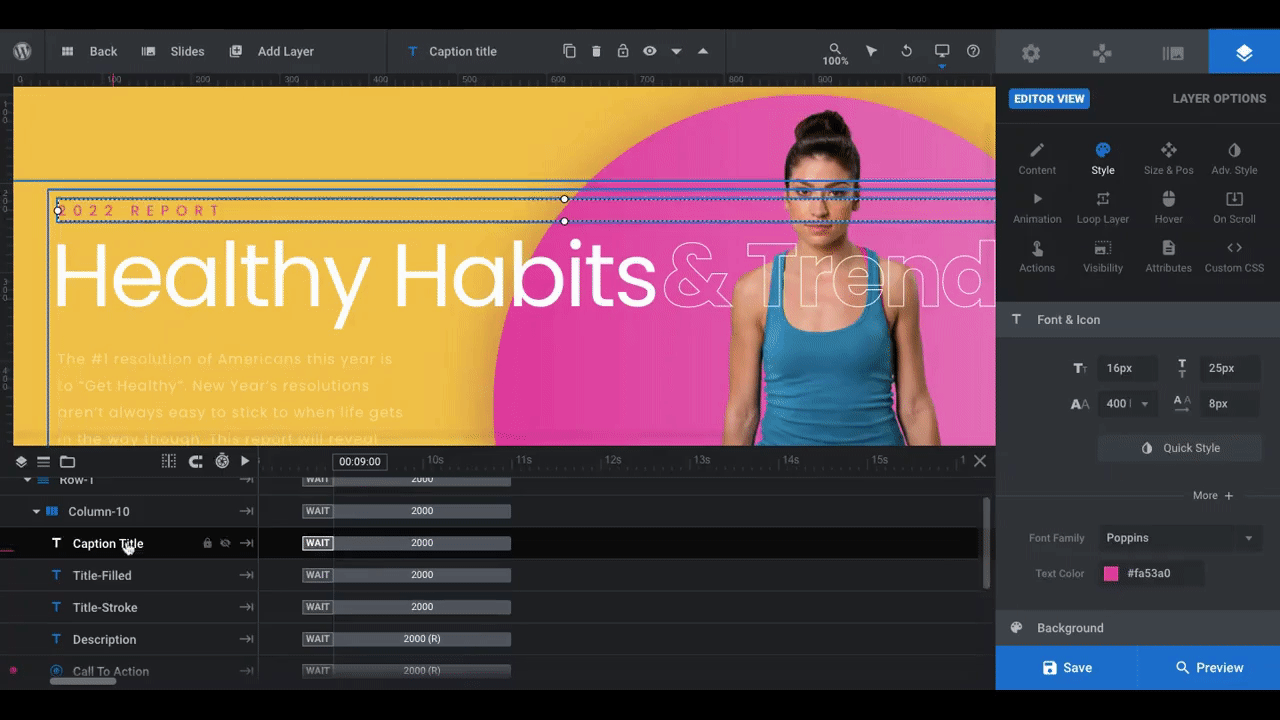Open the 100% zoom control

tap(835, 54)
